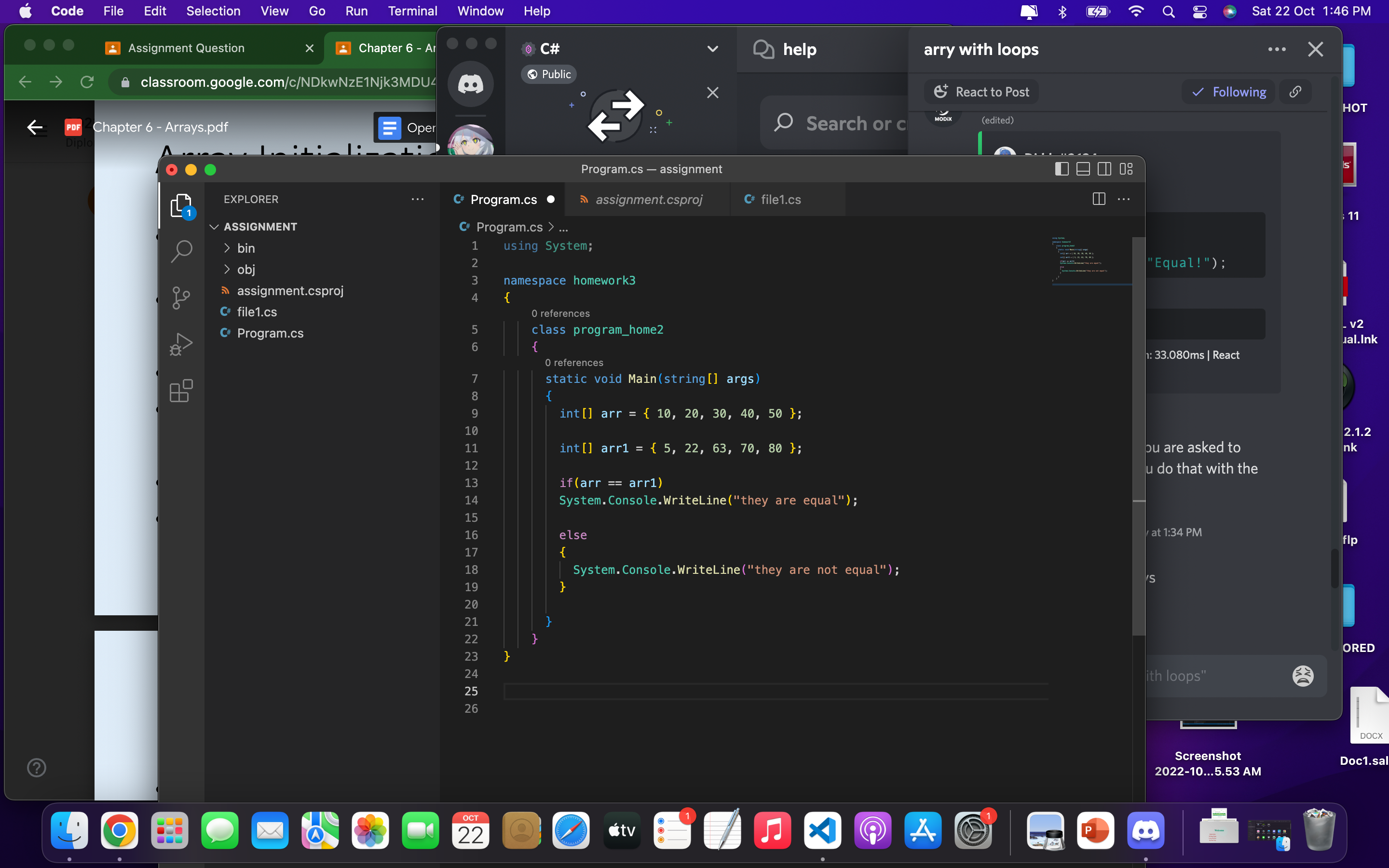Viewport: 1389px width, 868px height.
Task: Open Run and Debug panel
Action: (x=181, y=344)
